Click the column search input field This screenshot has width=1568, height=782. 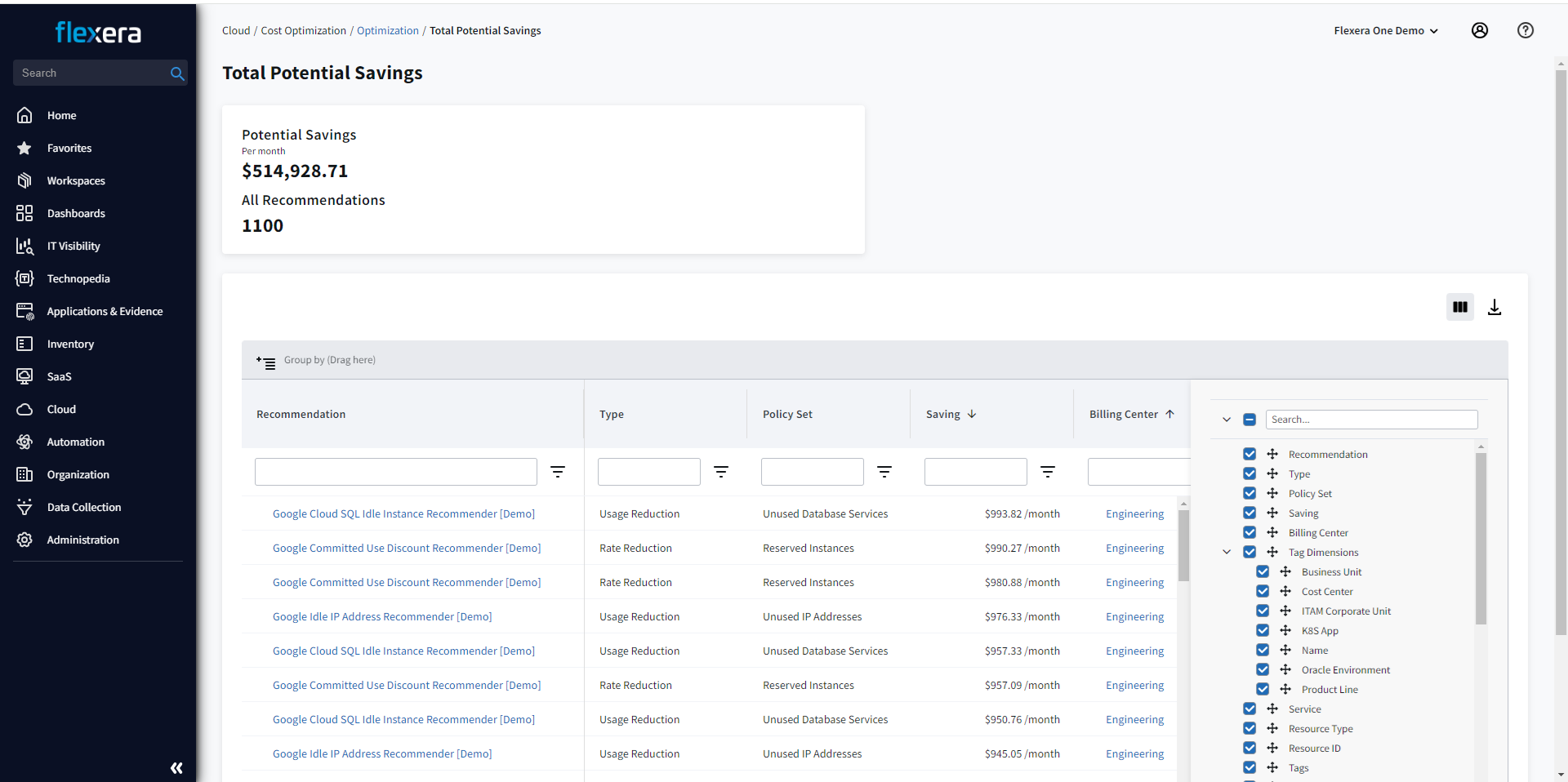click(1371, 420)
